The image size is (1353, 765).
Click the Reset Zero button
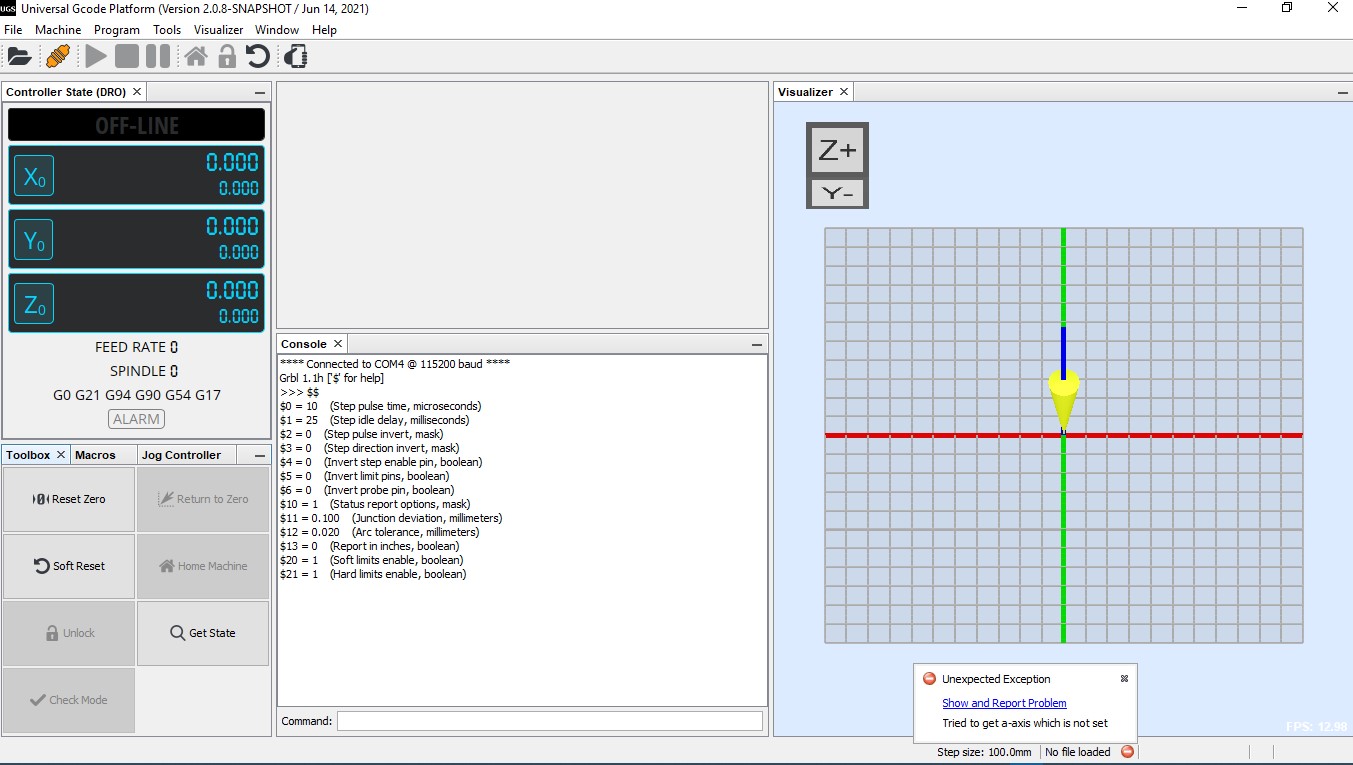pyautogui.click(x=69, y=499)
